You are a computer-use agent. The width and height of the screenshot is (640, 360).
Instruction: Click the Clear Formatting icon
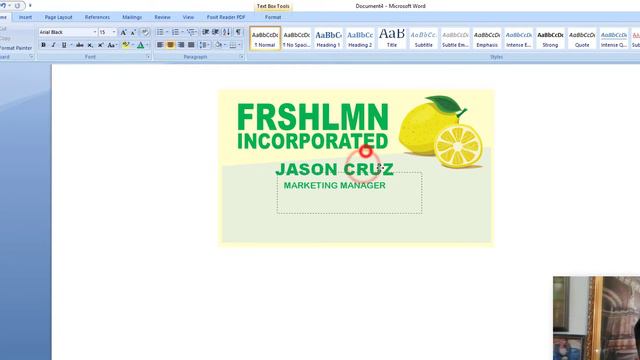[x=144, y=32]
